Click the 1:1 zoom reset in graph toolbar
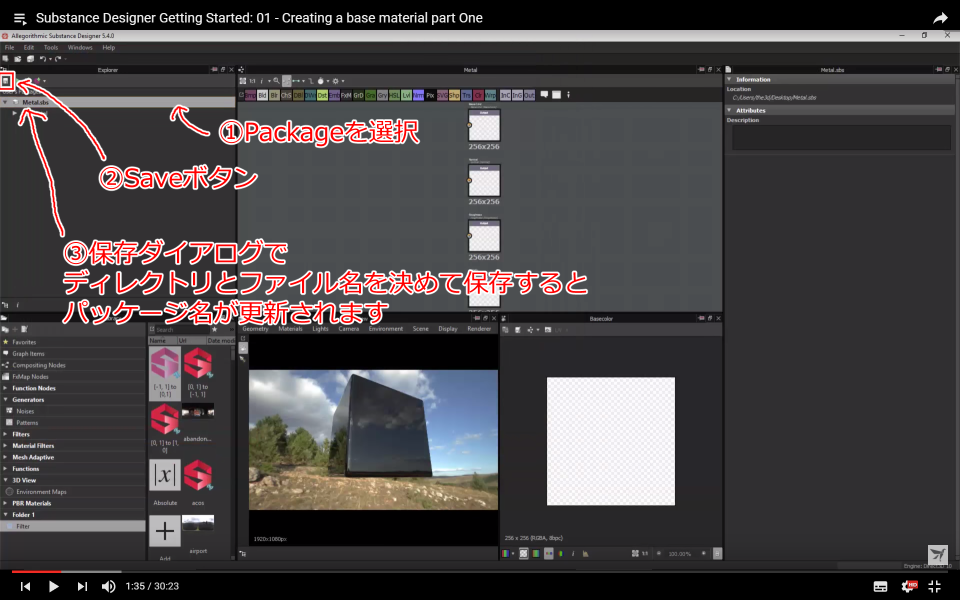 (252, 81)
